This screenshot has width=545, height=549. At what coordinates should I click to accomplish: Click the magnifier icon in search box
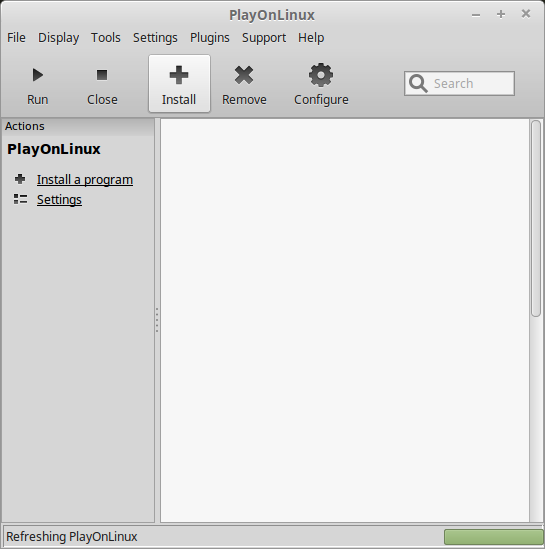tap(418, 84)
